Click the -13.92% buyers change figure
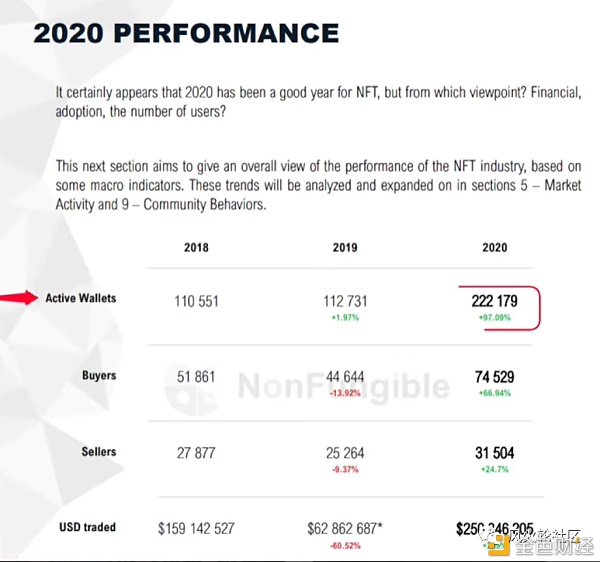This screenshot has width=600, height=562. pyautogui.click(x=345, y=393)
